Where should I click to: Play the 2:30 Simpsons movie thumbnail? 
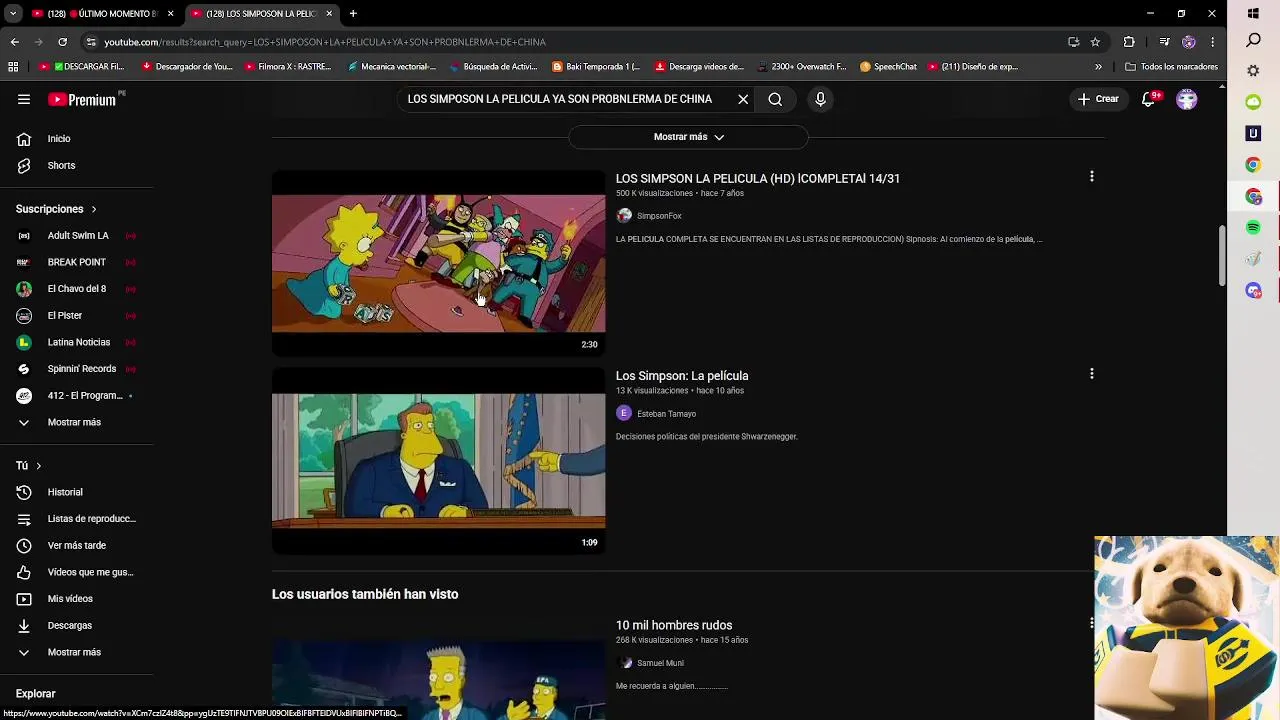438,263
